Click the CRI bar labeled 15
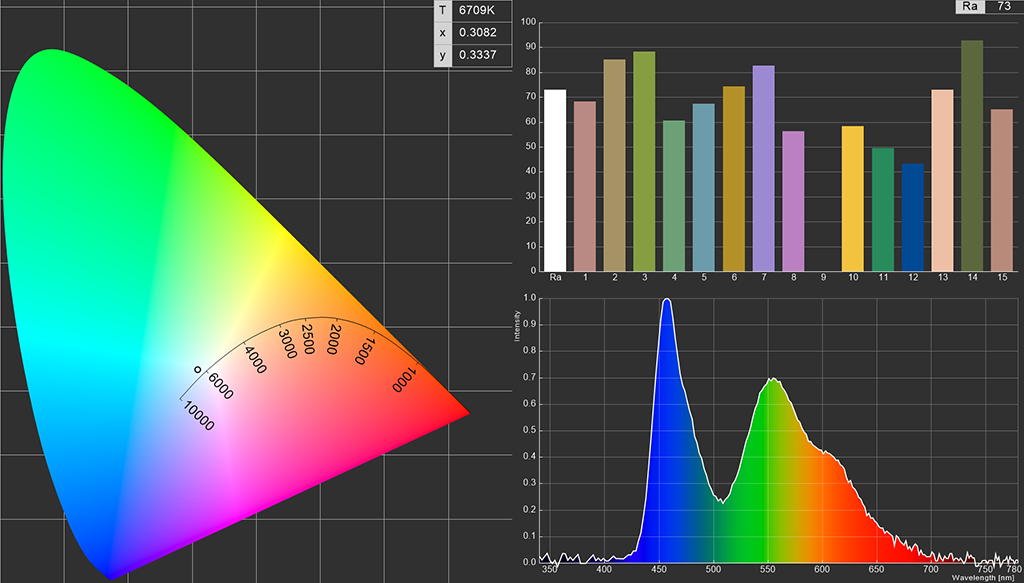 tap(1002, 190)
